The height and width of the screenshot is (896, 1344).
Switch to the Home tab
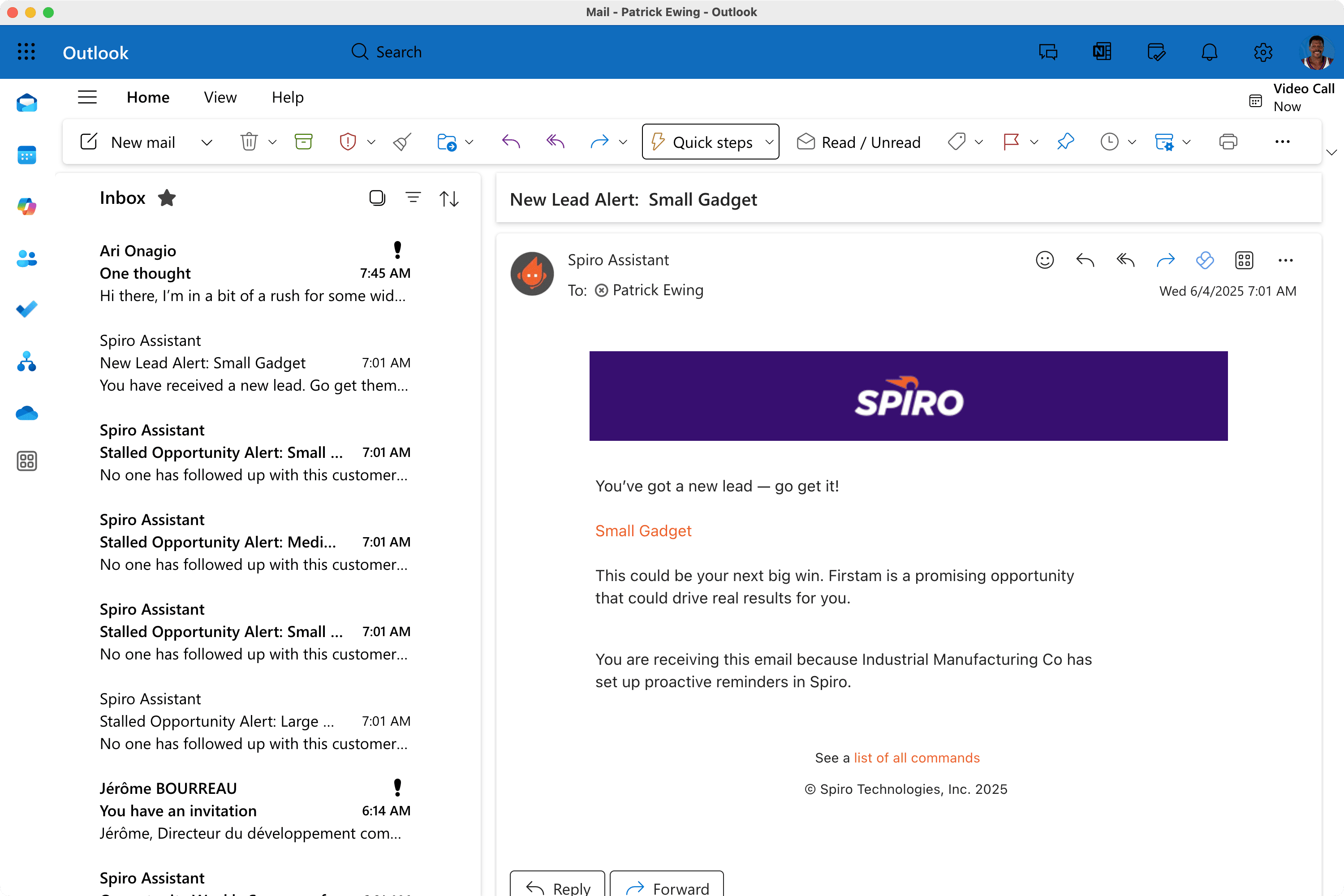coord(148,97)
